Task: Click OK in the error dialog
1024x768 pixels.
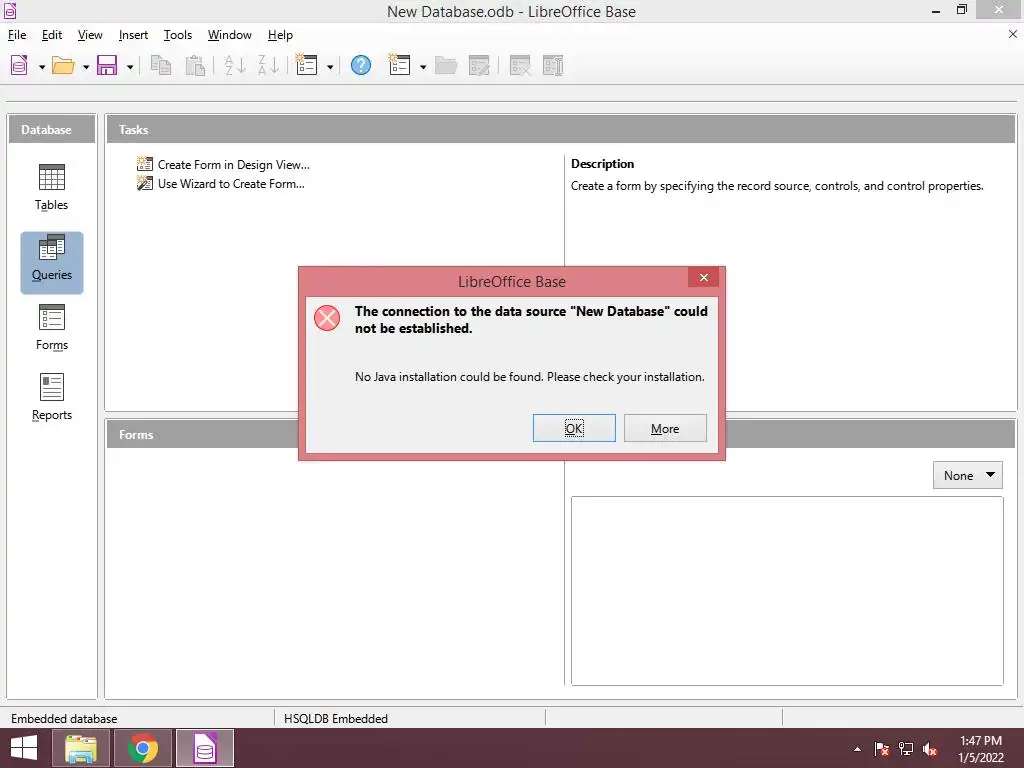Action: point(574,428)
